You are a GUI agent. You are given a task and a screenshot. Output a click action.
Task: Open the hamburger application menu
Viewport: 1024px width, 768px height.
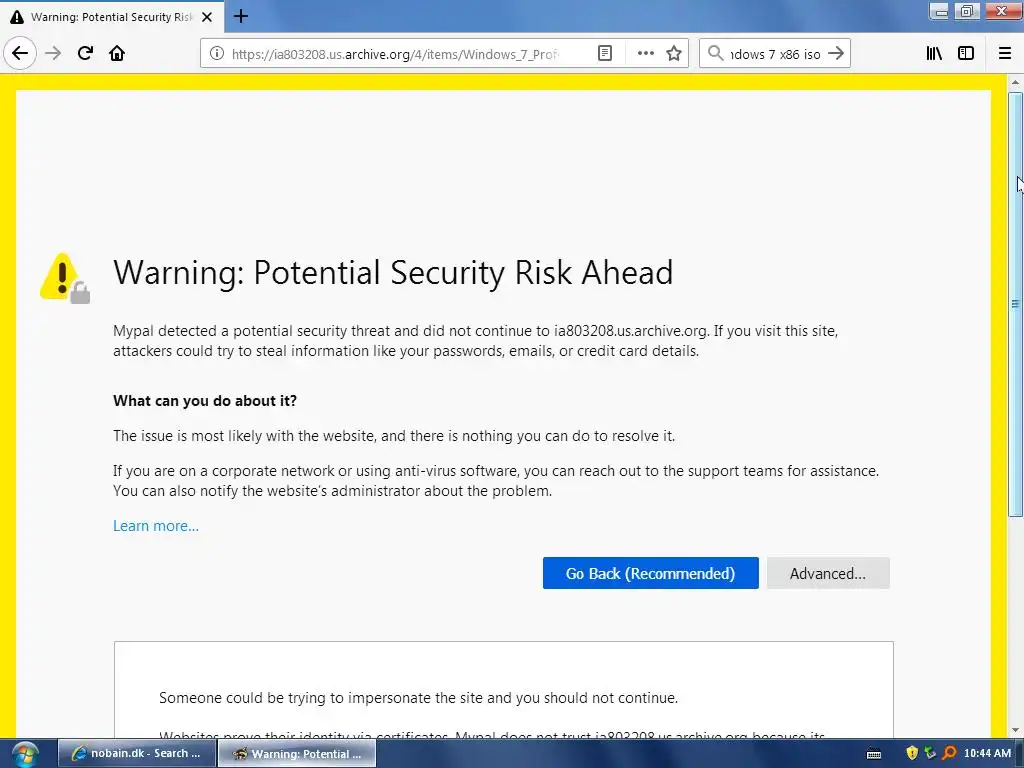click(x=1005, y=54)
